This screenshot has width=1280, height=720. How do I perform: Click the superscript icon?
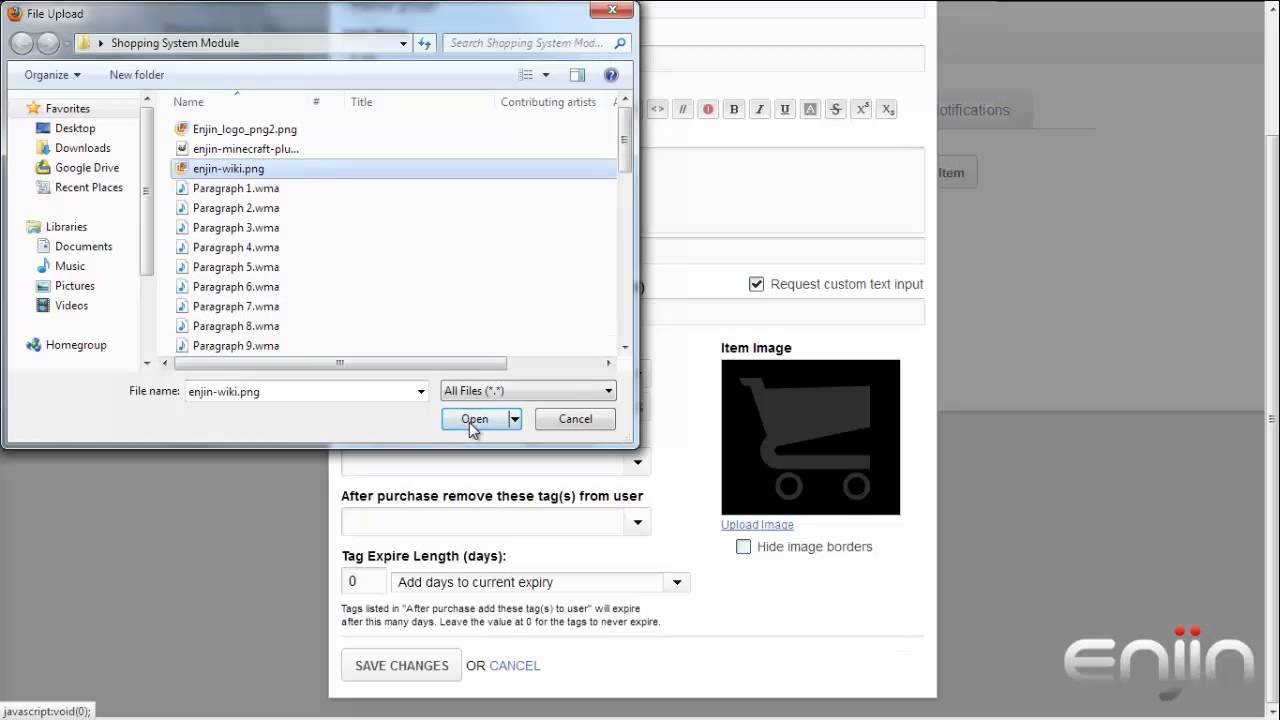tap(861, 110)
